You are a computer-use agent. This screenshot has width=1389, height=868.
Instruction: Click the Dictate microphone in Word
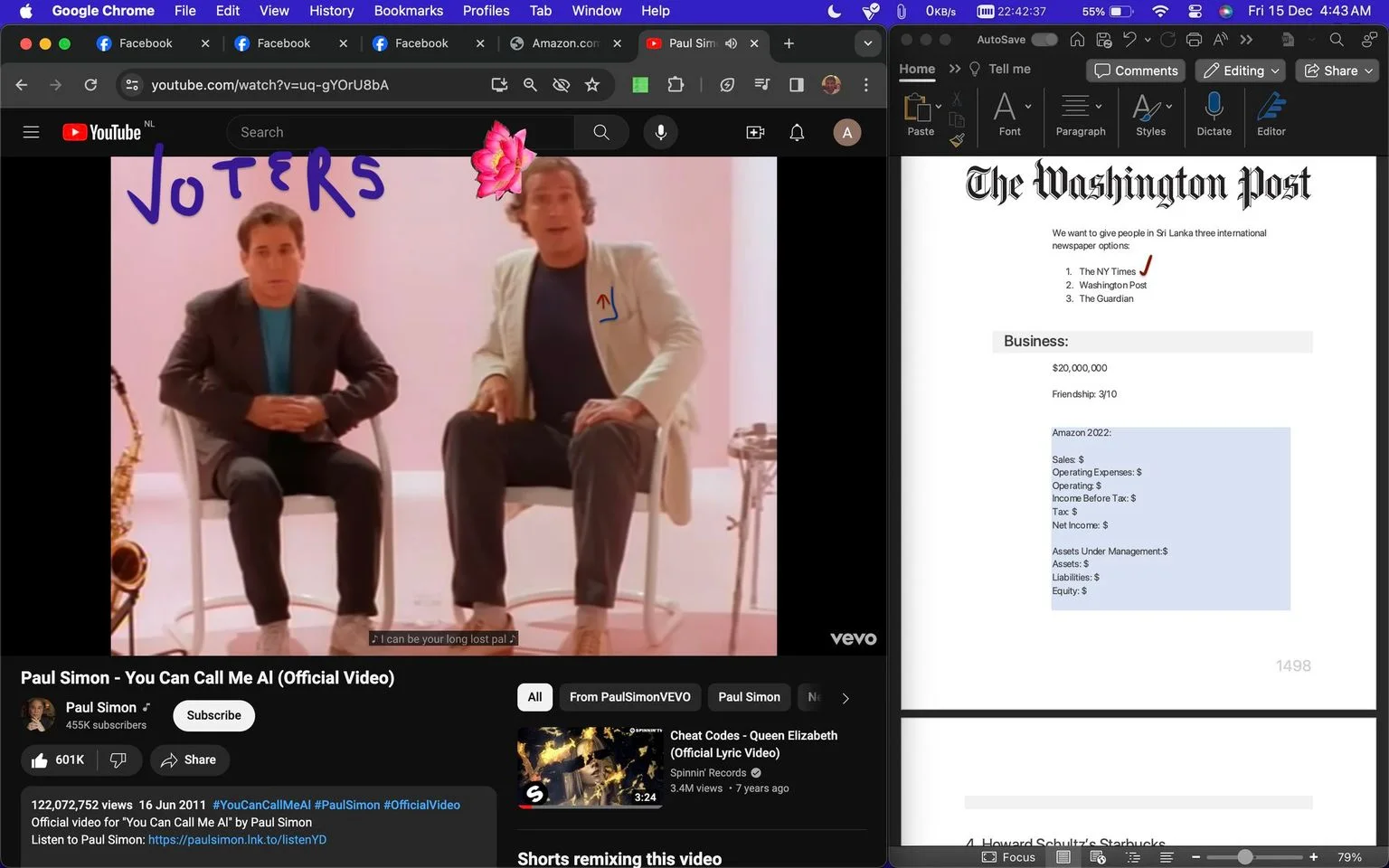pyautogui.click(x=1214, y=114)
